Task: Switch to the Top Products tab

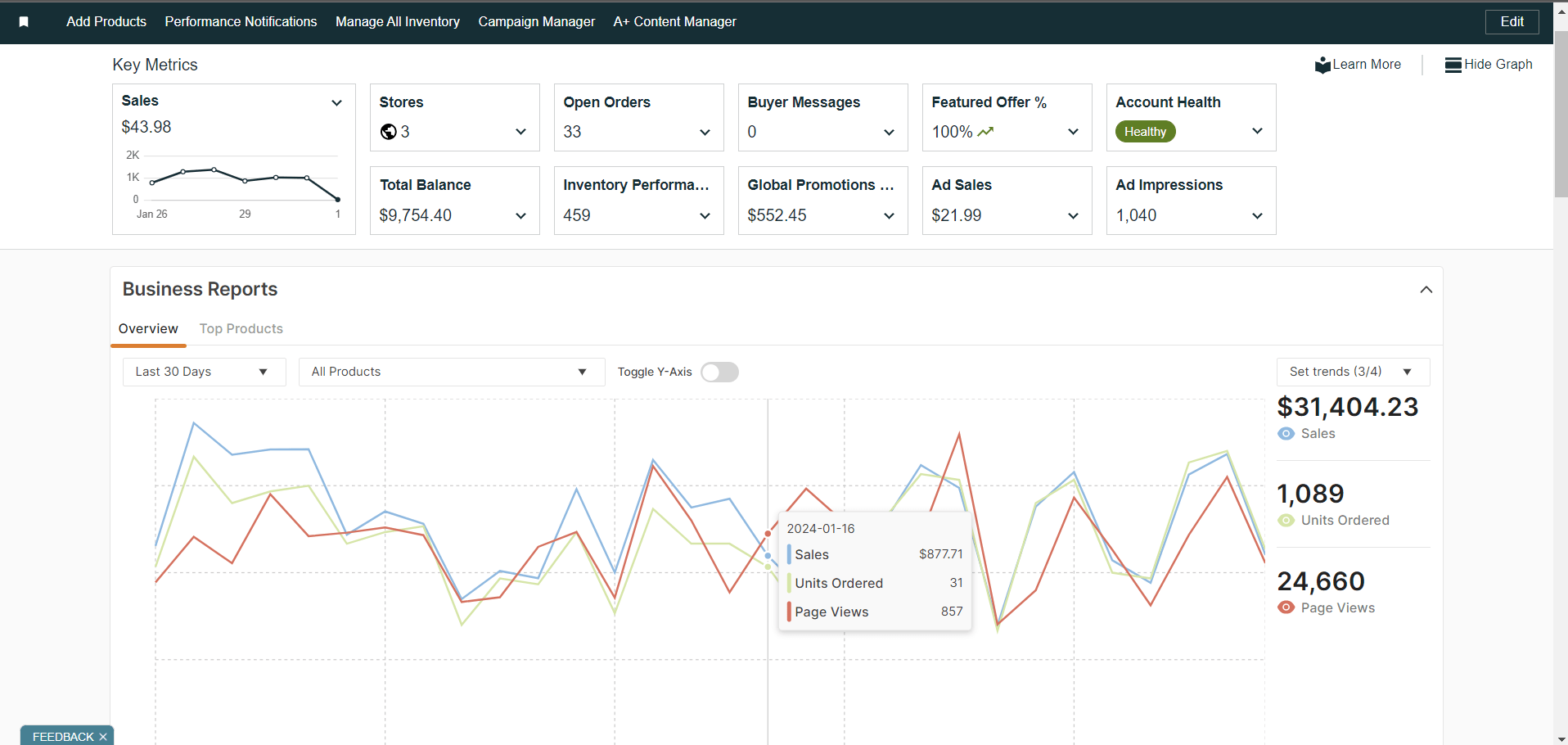Action: coord(241,329)
